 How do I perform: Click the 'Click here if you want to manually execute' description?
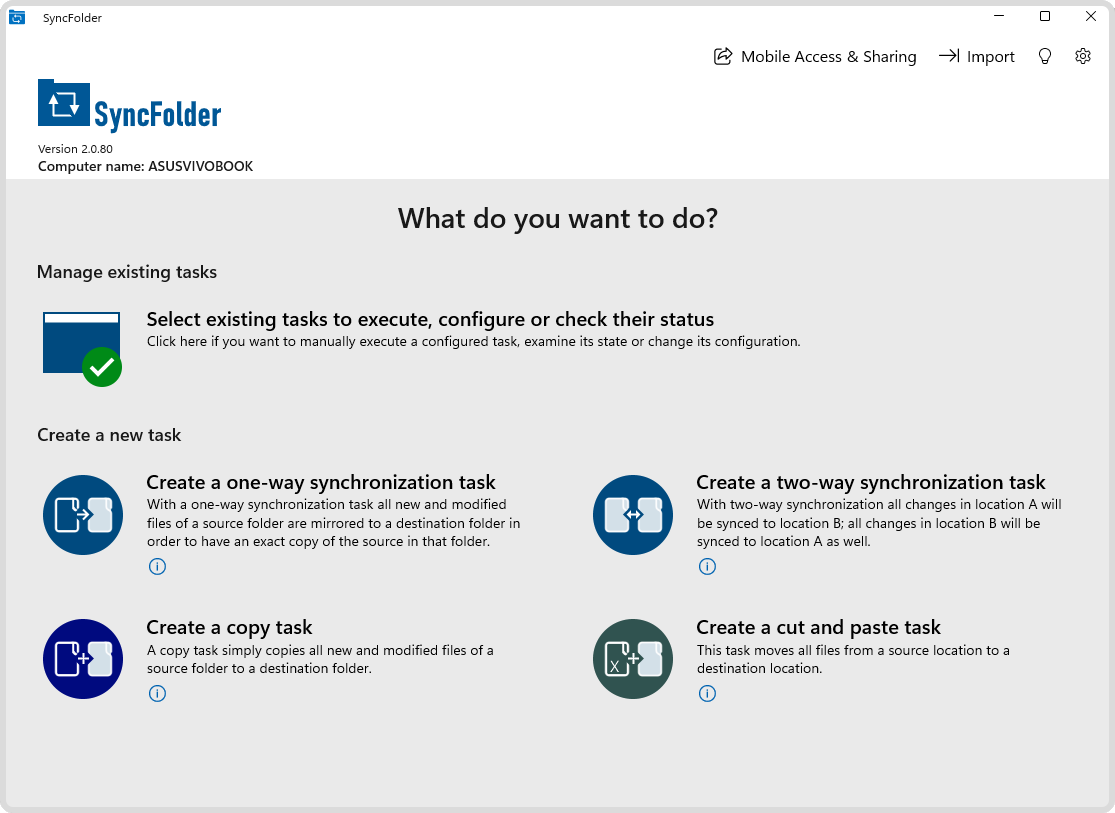[x=474, y=341]
